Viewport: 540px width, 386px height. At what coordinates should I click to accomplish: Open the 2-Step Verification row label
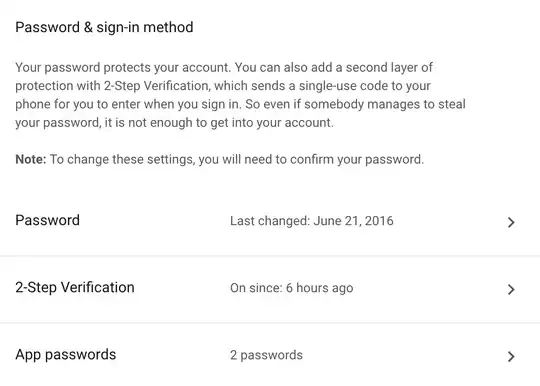[x=75, y=288]
